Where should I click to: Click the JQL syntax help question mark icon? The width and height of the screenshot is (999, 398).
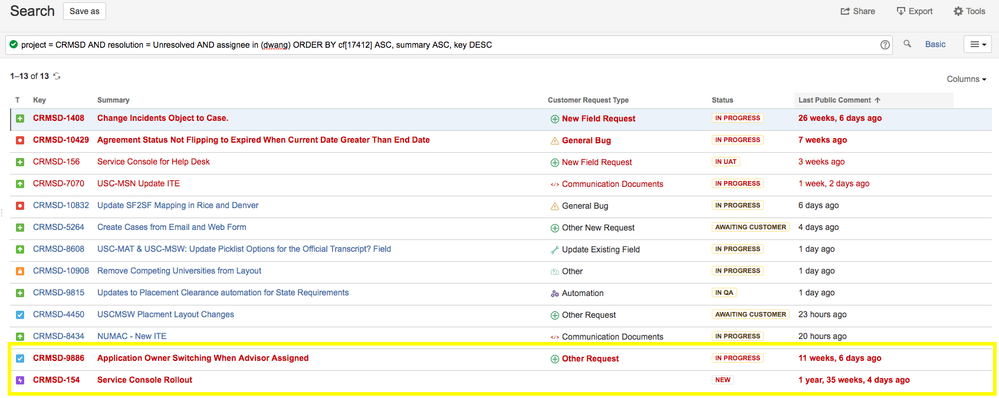tap(885, 45)
